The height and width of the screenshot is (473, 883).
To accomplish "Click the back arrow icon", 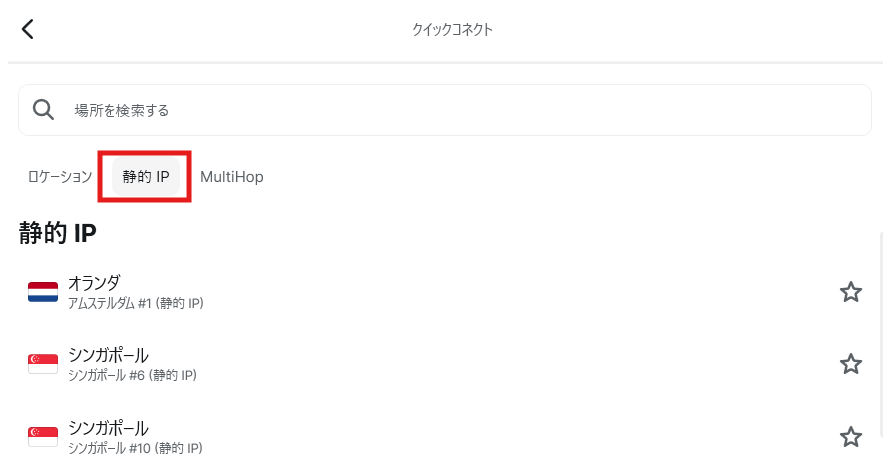I will [28, 29].
